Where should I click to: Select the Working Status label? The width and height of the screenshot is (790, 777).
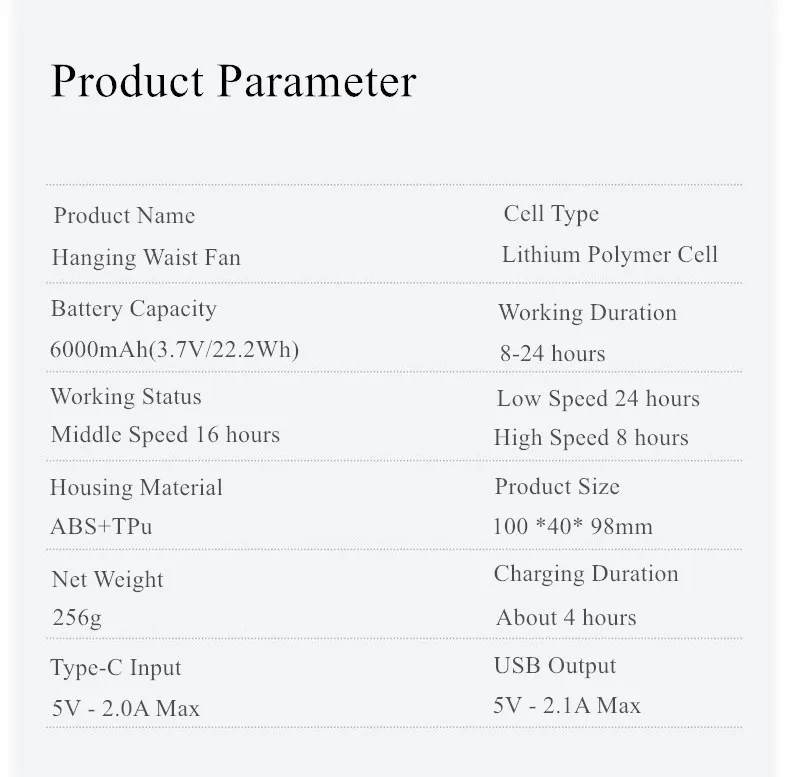126,397
